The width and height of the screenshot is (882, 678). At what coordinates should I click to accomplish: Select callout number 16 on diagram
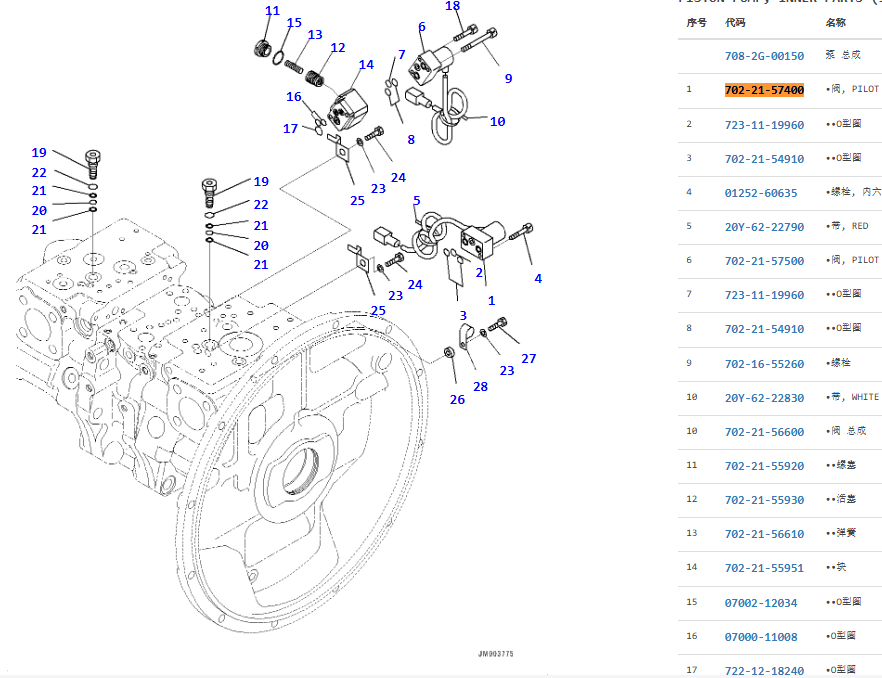(294, 97)
